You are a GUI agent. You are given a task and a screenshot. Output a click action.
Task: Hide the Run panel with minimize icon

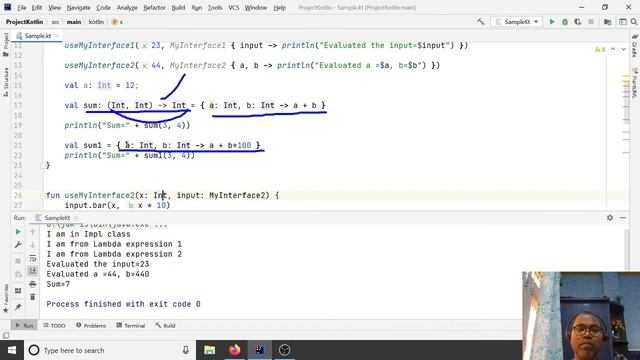tap(623, 218)
